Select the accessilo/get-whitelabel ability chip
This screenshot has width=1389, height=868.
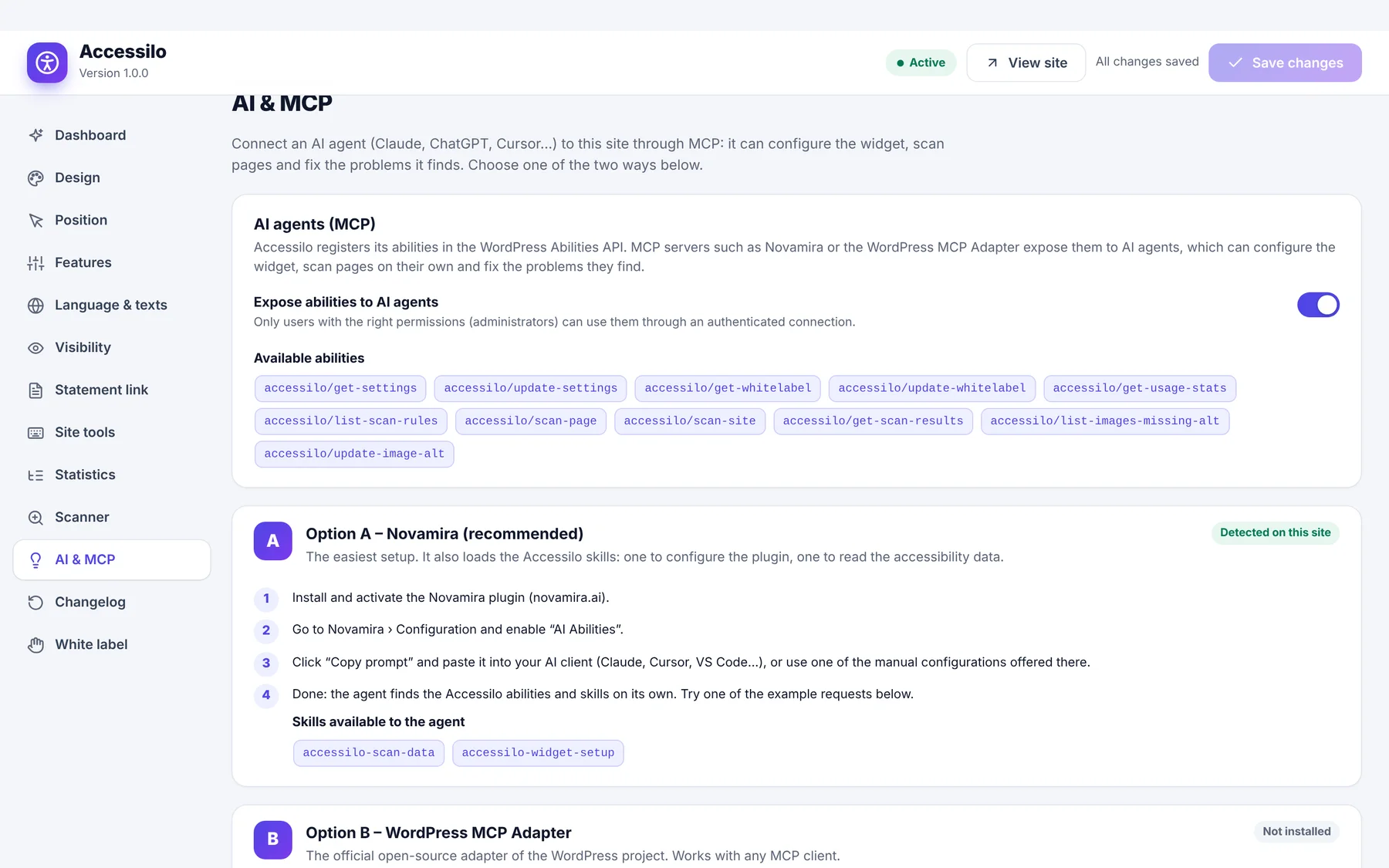[x=728, y=388]
